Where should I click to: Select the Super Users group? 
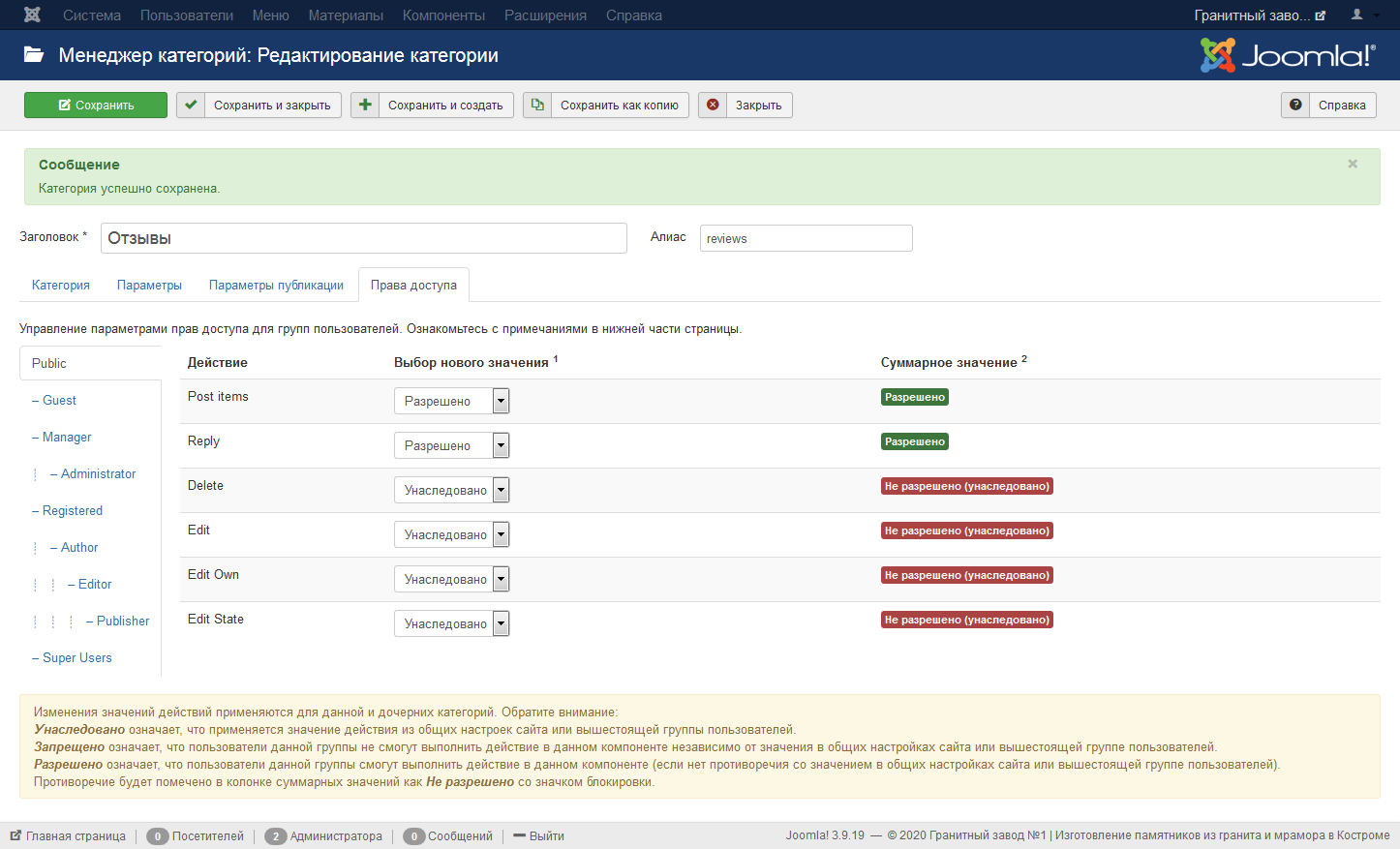[x=72, y=657]
